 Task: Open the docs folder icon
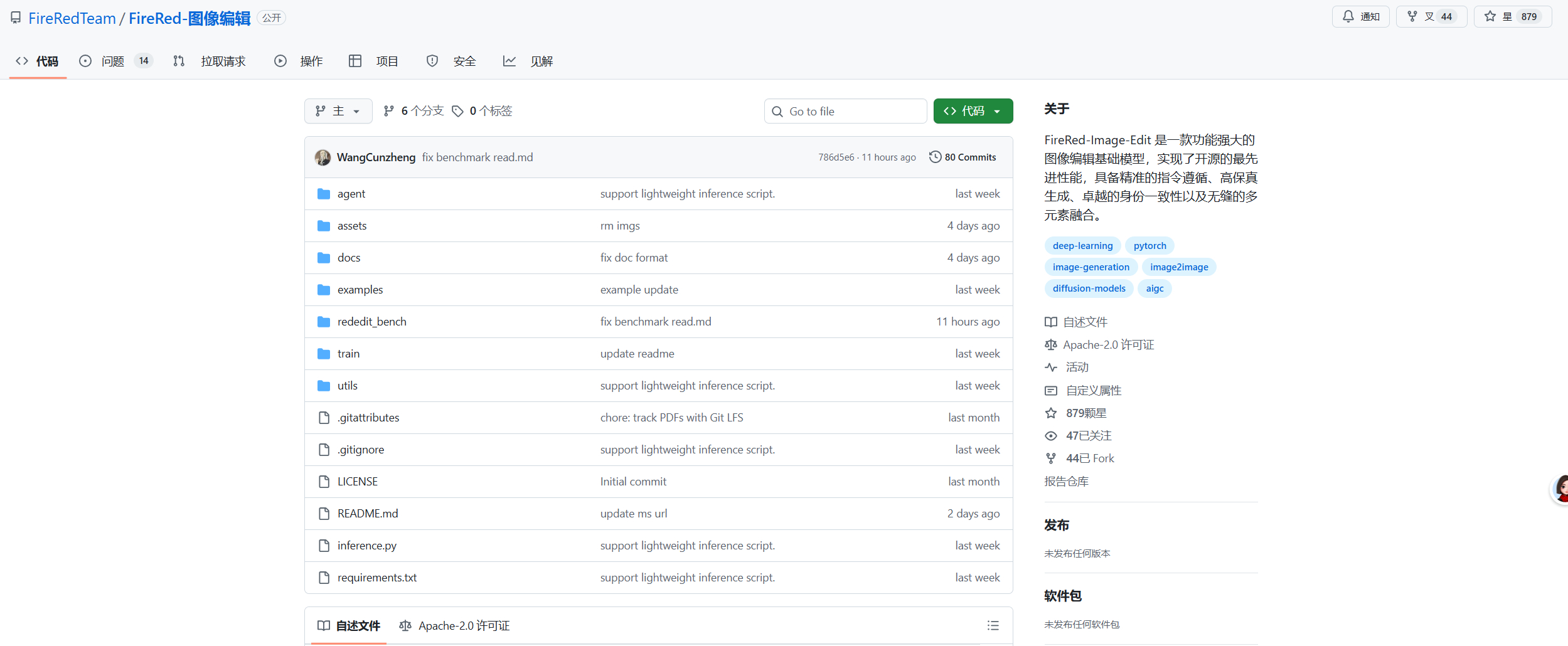pyautogui.click(x=324, y=258)
